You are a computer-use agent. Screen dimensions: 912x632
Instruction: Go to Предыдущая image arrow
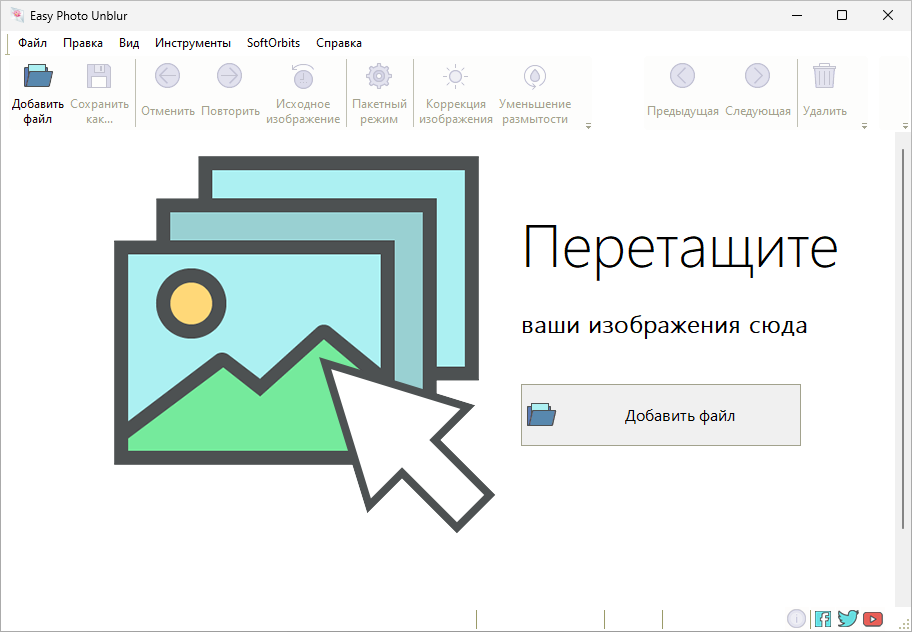(683, 77)
